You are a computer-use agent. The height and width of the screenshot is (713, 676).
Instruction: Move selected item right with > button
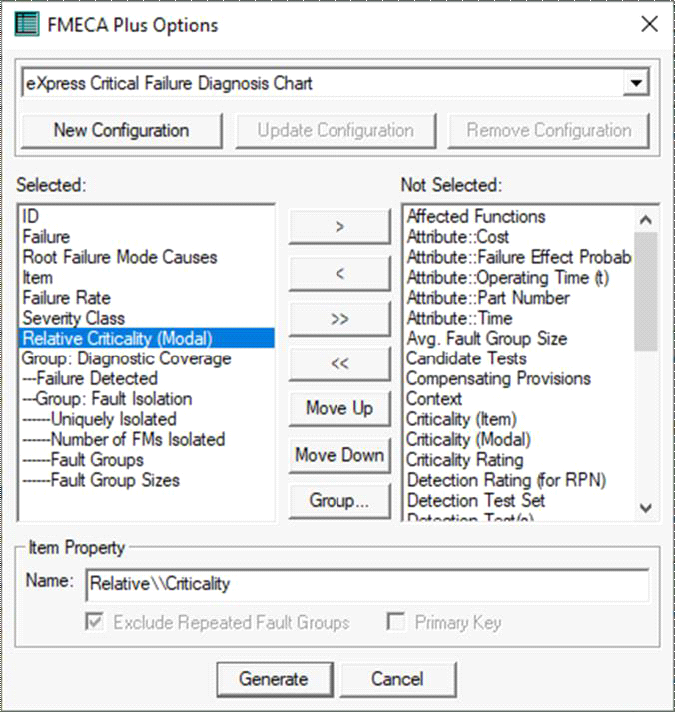[340, 226]
